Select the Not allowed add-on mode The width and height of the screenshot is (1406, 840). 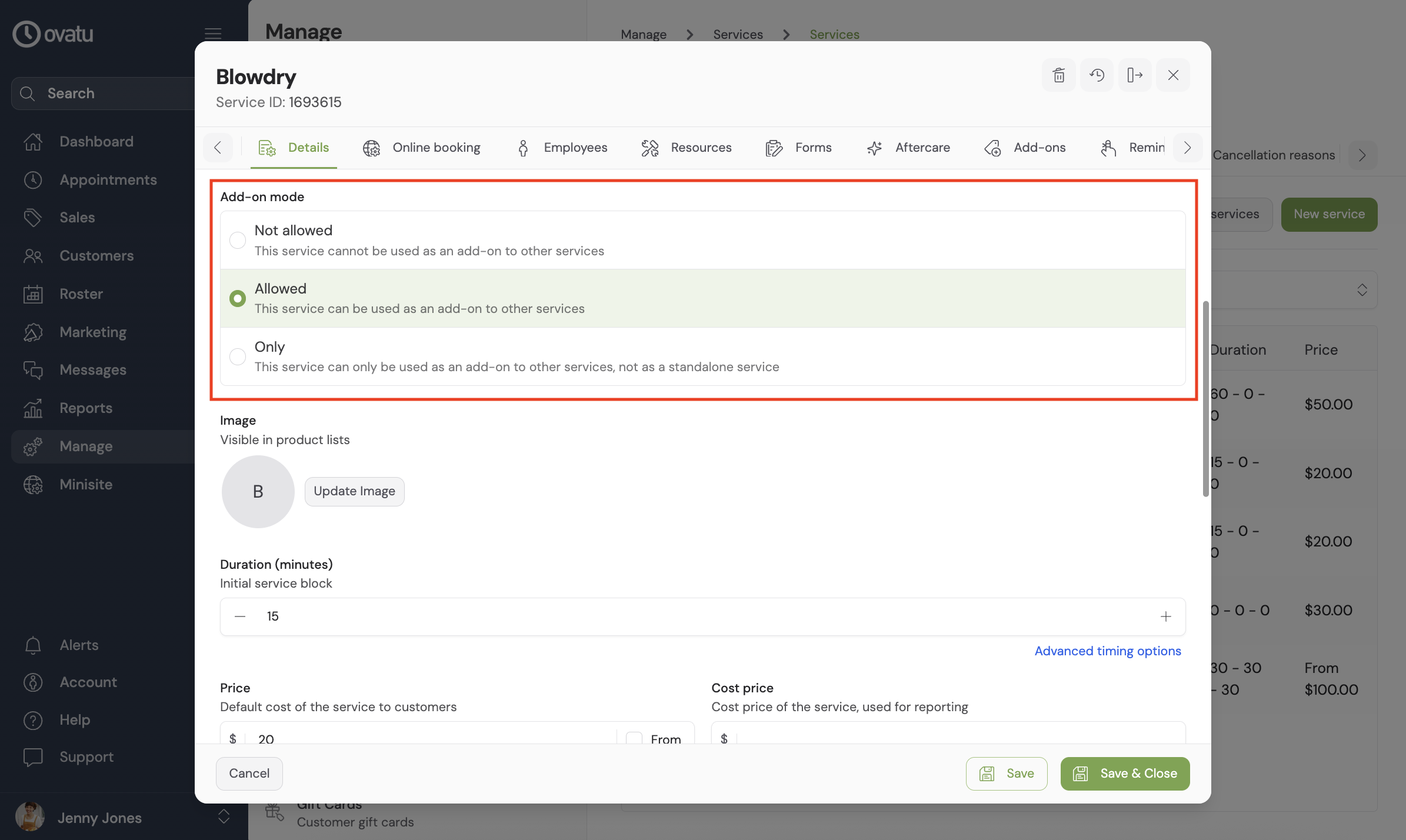click(238, 240)
